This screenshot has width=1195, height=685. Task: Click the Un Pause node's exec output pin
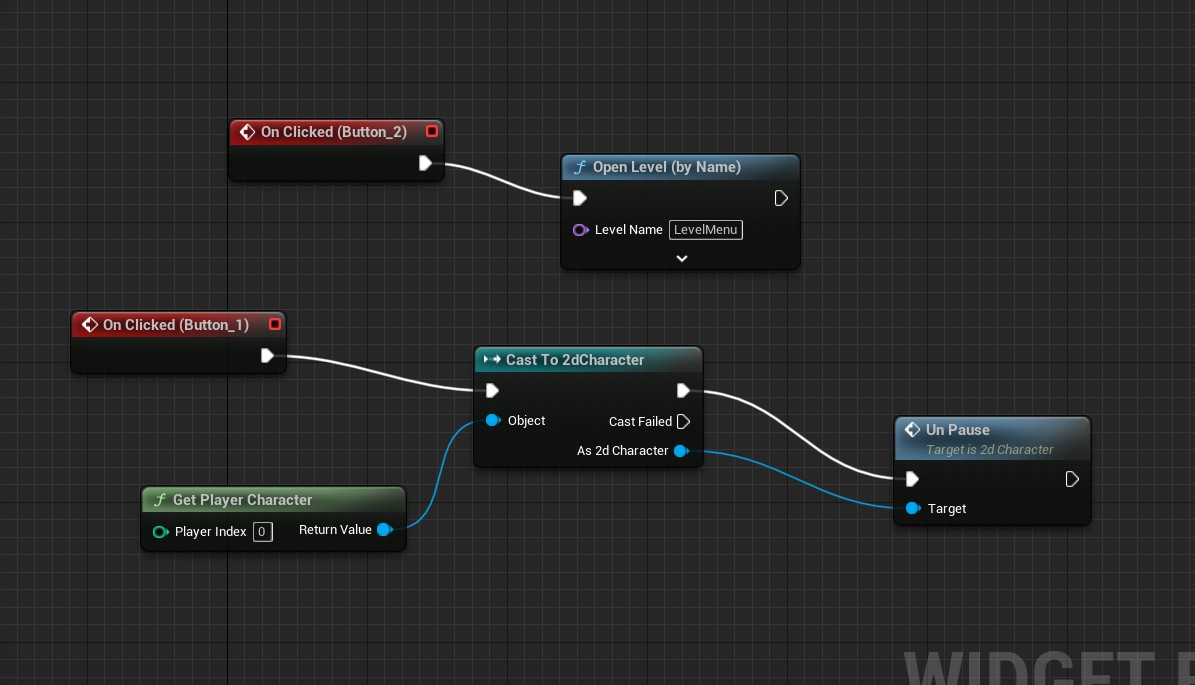(x=1072, y=479)
